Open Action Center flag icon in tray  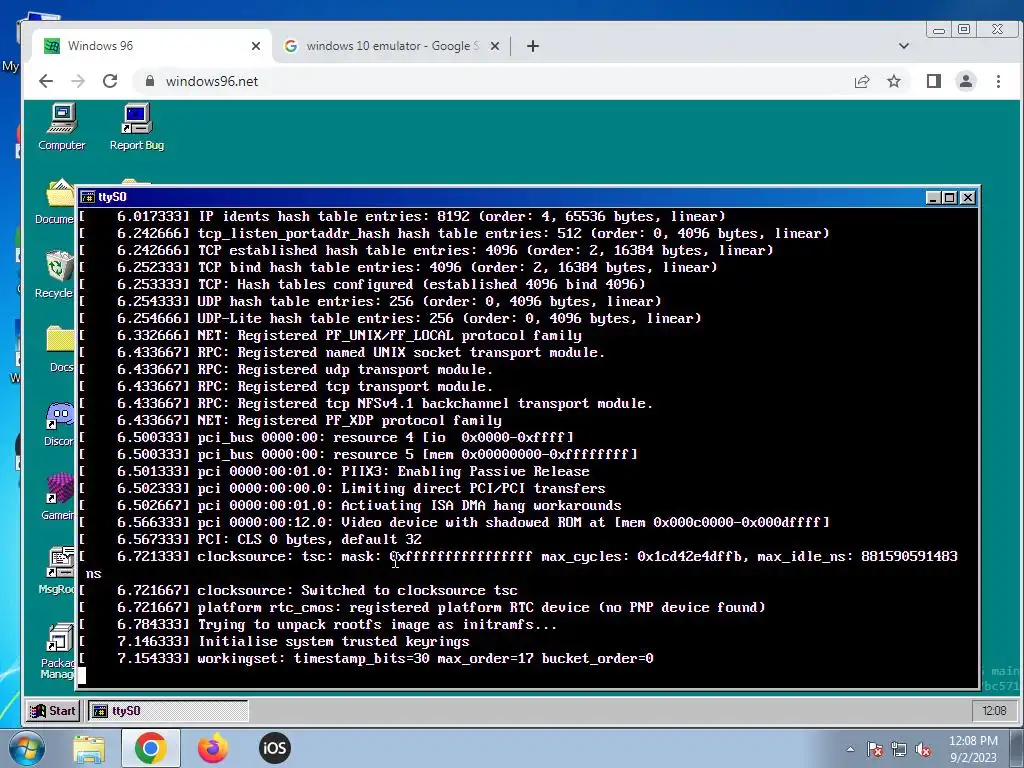click(875, 750)
